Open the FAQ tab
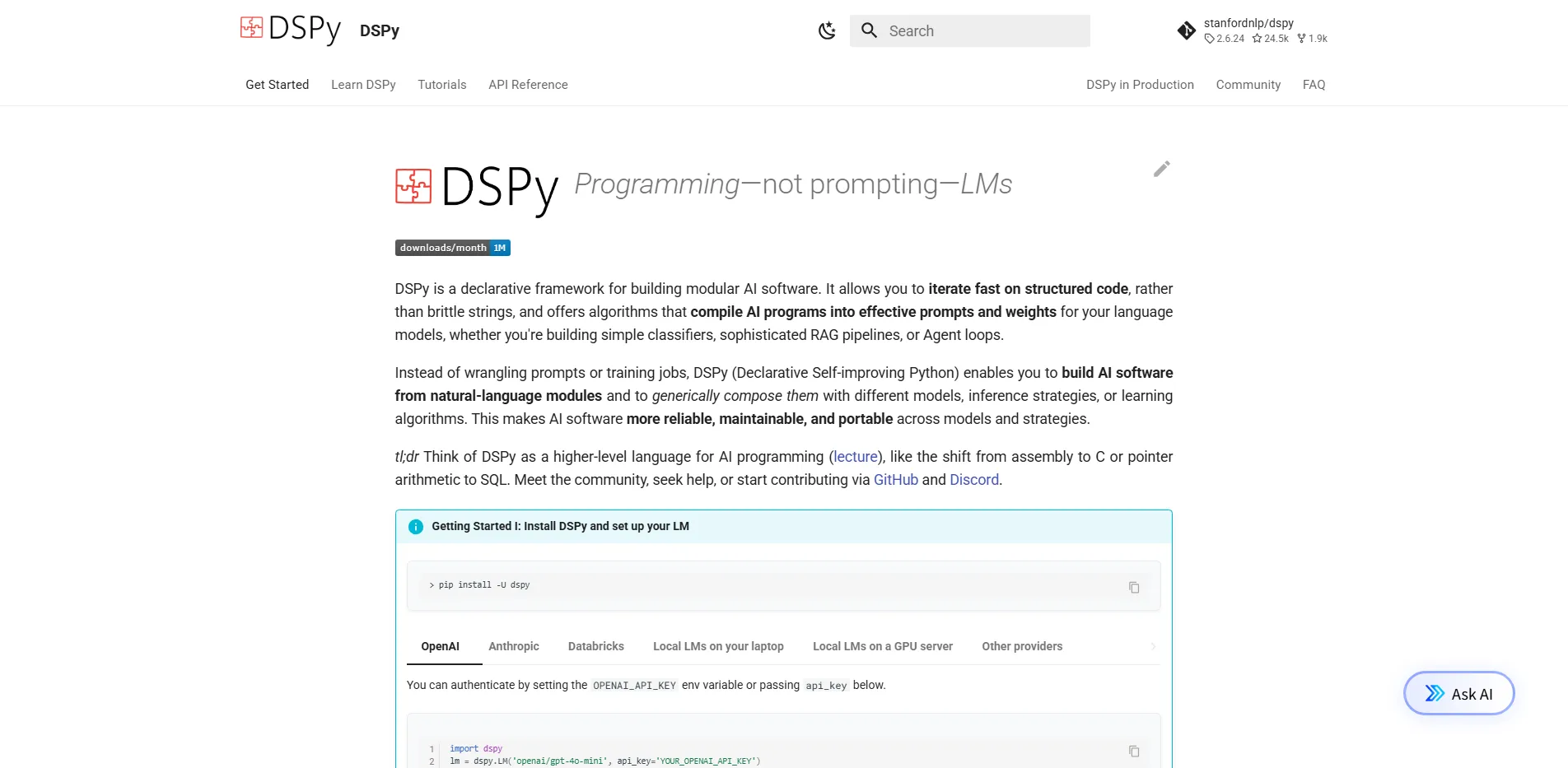Viewport: 1568px width, 768px height. pos(1314,85)
